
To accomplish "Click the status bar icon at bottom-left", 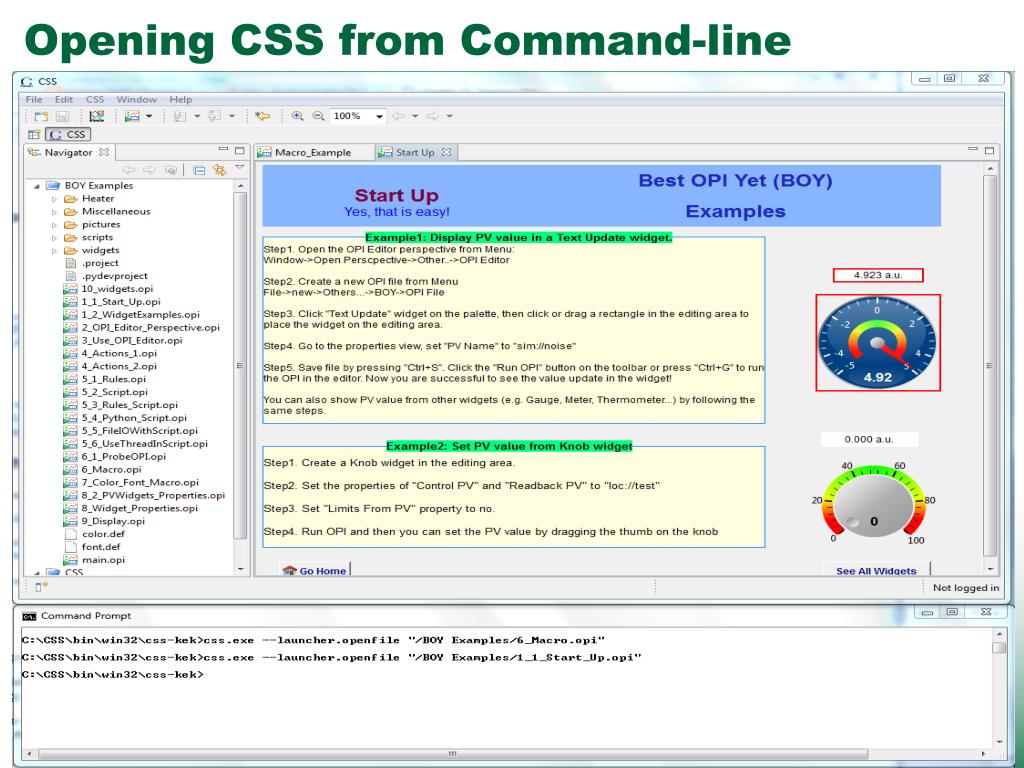I will click(x=41, y=587).
